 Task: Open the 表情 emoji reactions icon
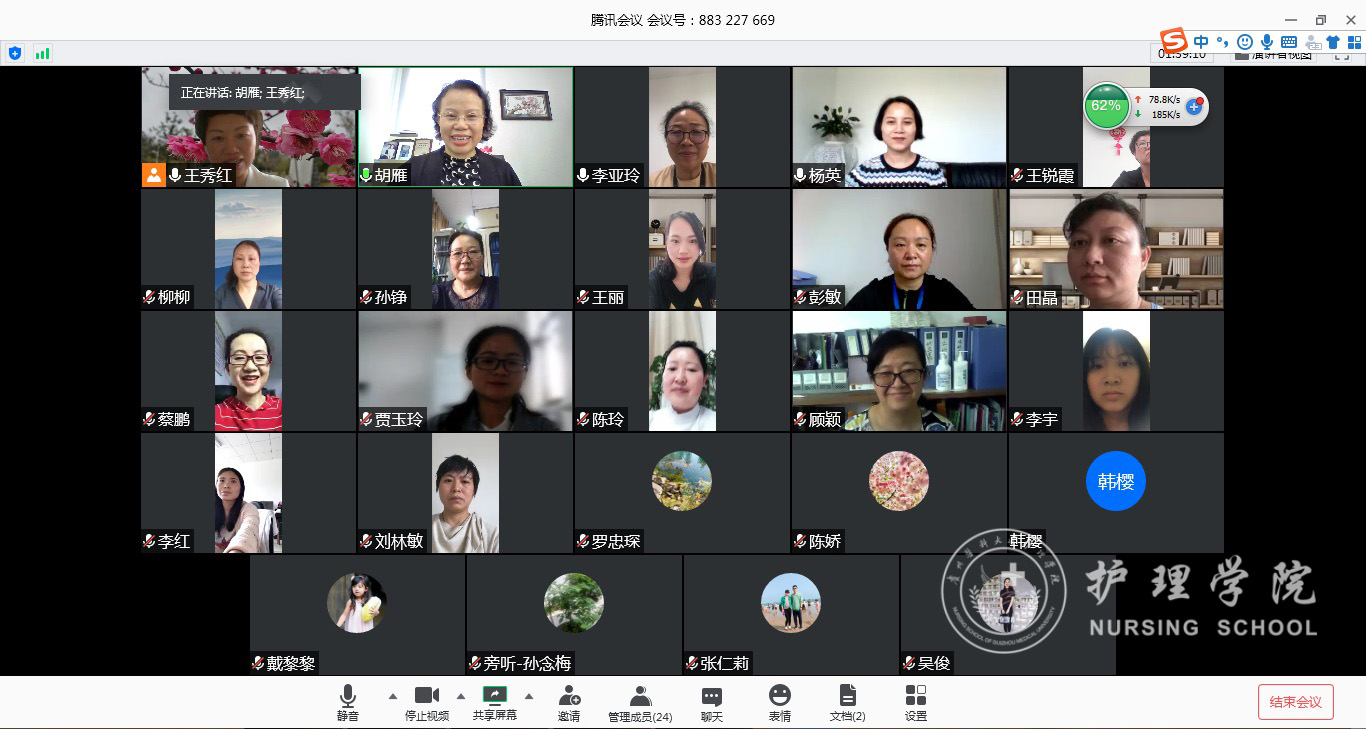(x=780, y=702)
